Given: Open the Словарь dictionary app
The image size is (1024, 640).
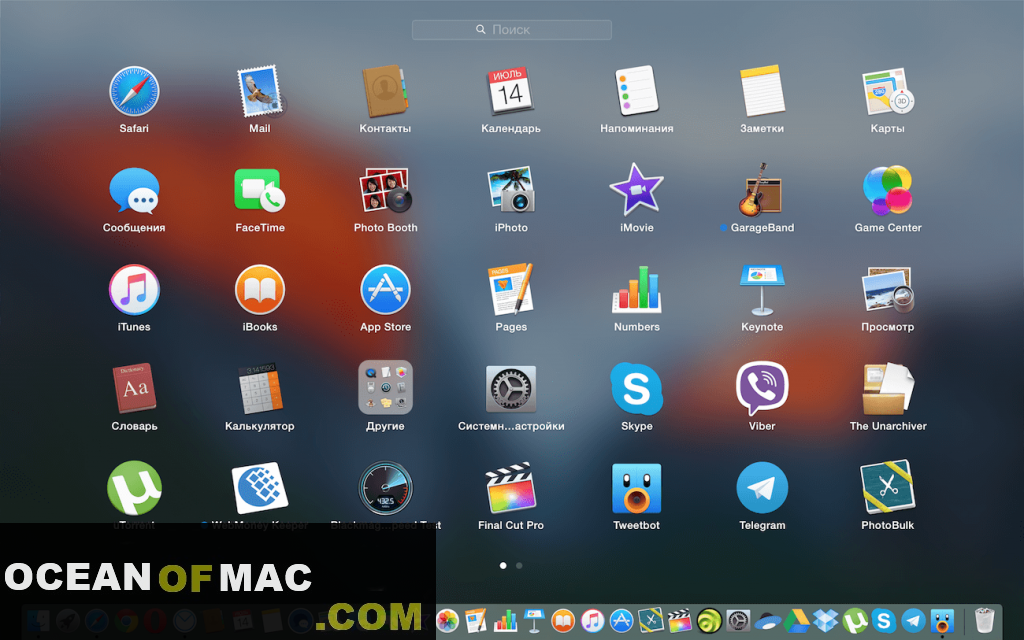Looking at the screenshot, I should (x=134, y=389).
